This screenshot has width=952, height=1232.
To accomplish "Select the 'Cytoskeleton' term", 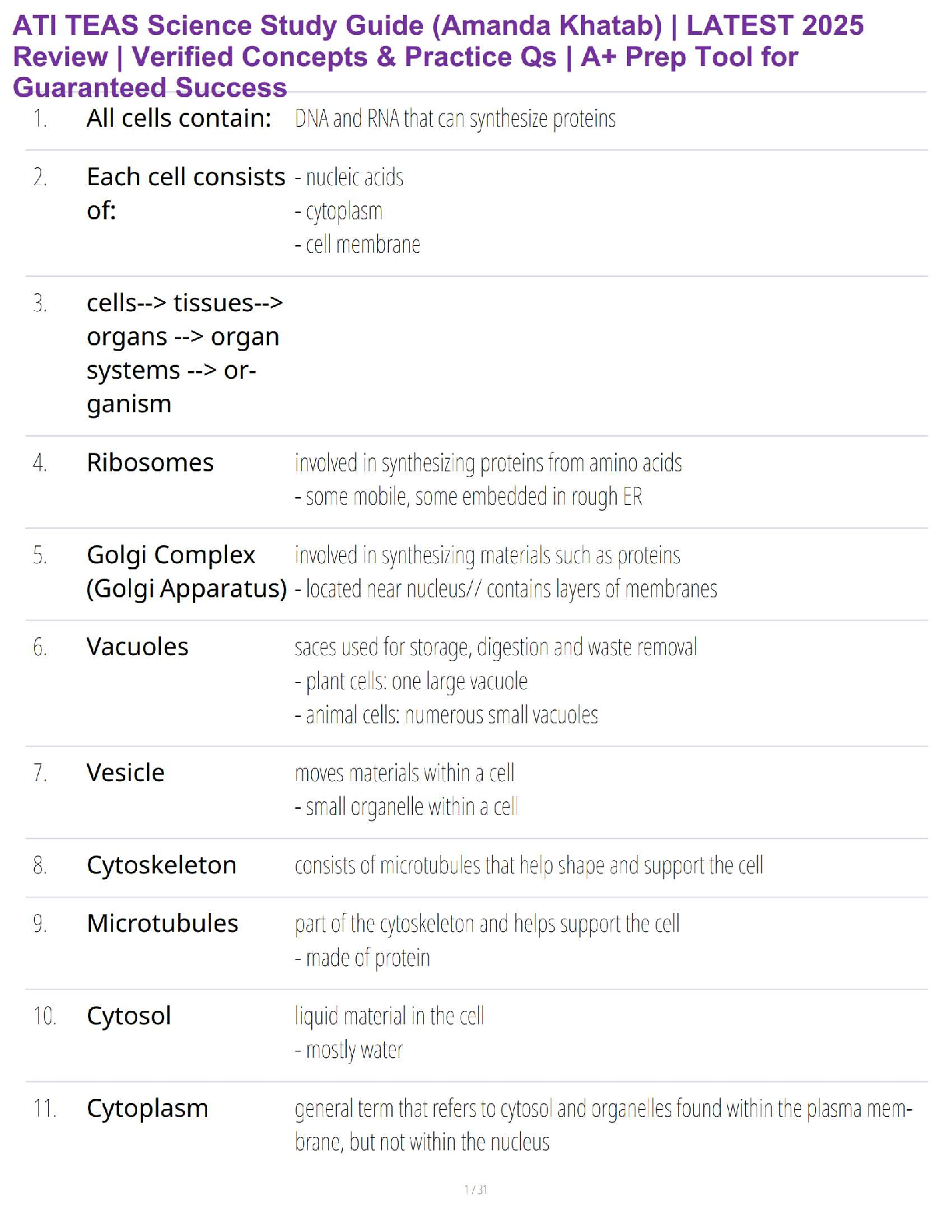I will [161, 866].
